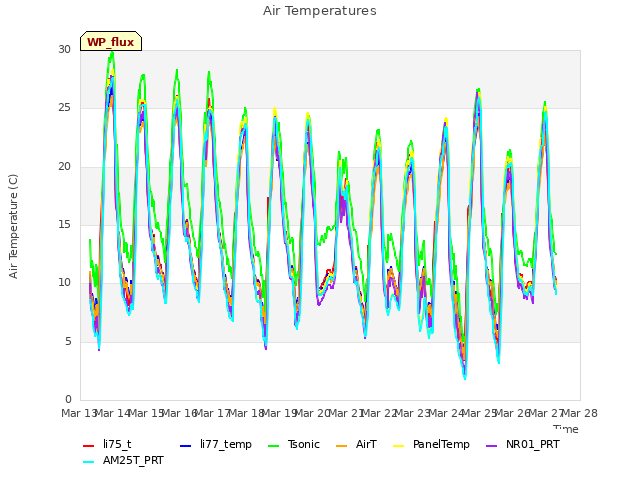Screen dimensions: 640x480
Task: Click the Air Temperatures chart title
Action: [x=320, y=11]
